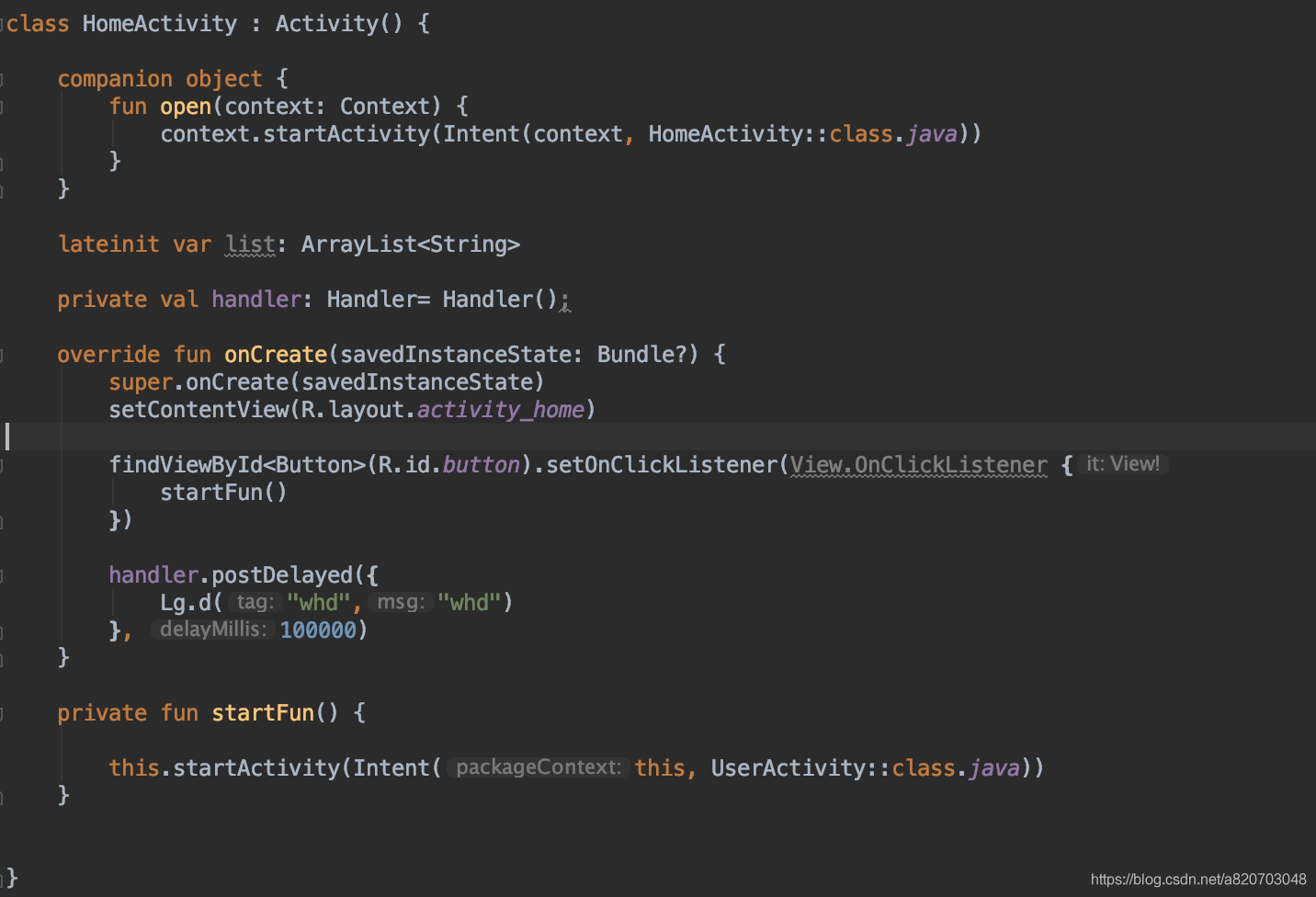This screenshot has height=897, width=1316.
Task: Click postDelayed after handler.
Action: 282,575
